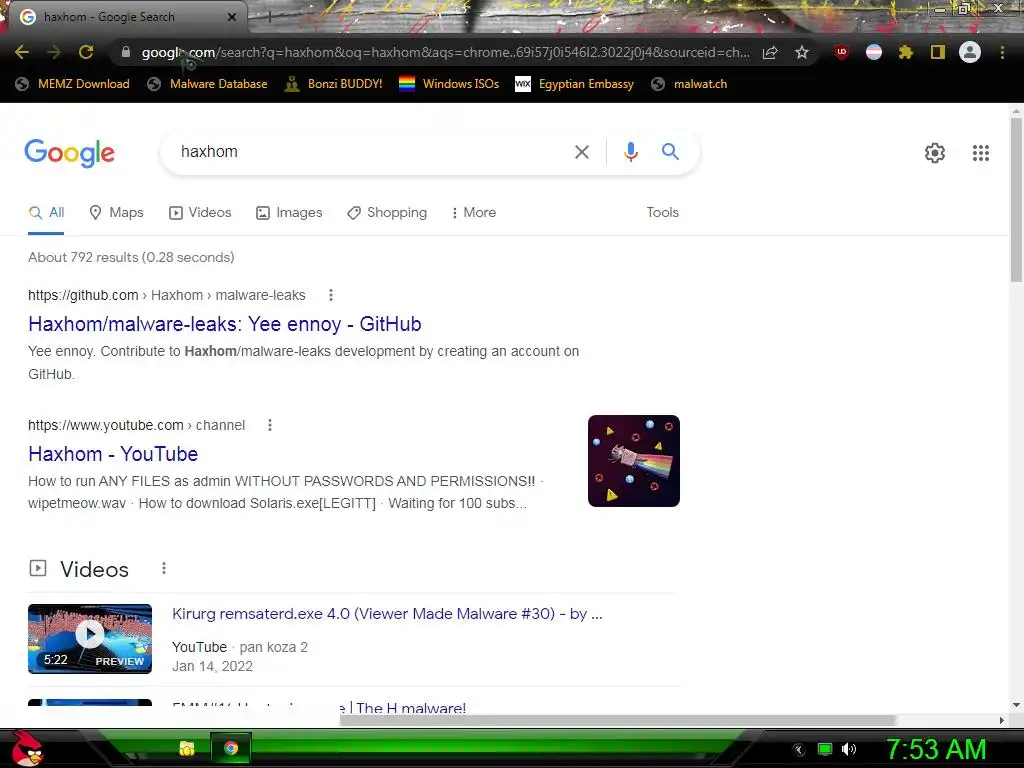Select the Chrome taskbar icon

(231, 748)
